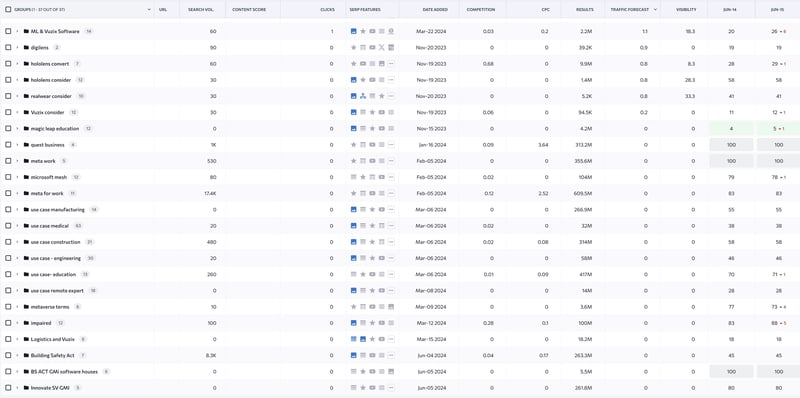Click the 17.4K search volume value
Screen dimensions: 800x398
click(x=210, y=193)
